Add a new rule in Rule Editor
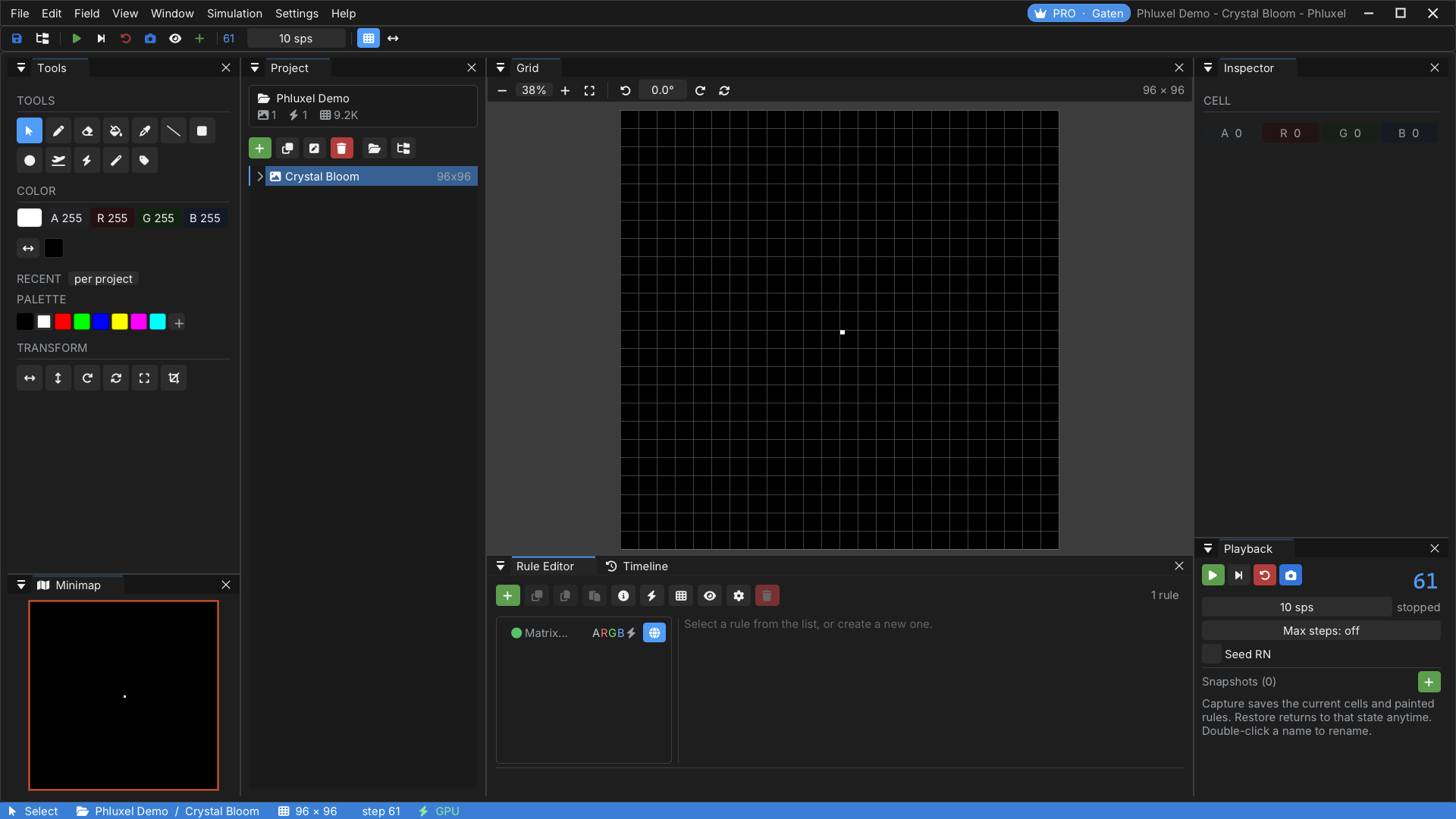Viewport: 1456px width, 819px height. point(508,596)
